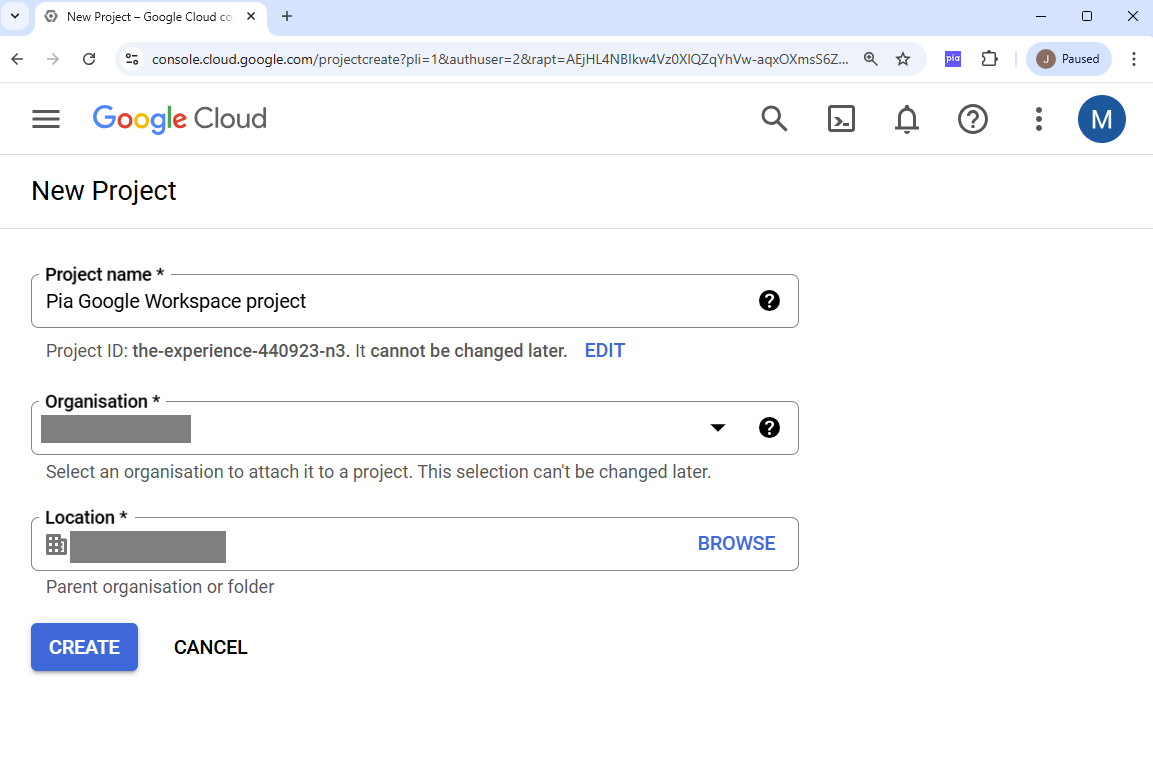The height and width of the screenshot is (773, 1153).
Task: Click 'Parent organisation or folder' helper text
Action: 160,587
